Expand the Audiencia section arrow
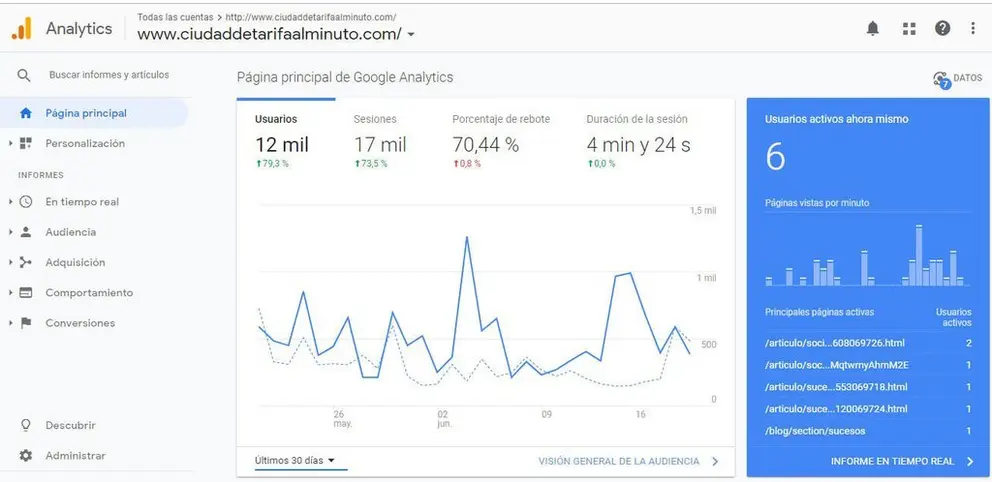Viewport: 992px width, 482px height. [x=11, y=232]
